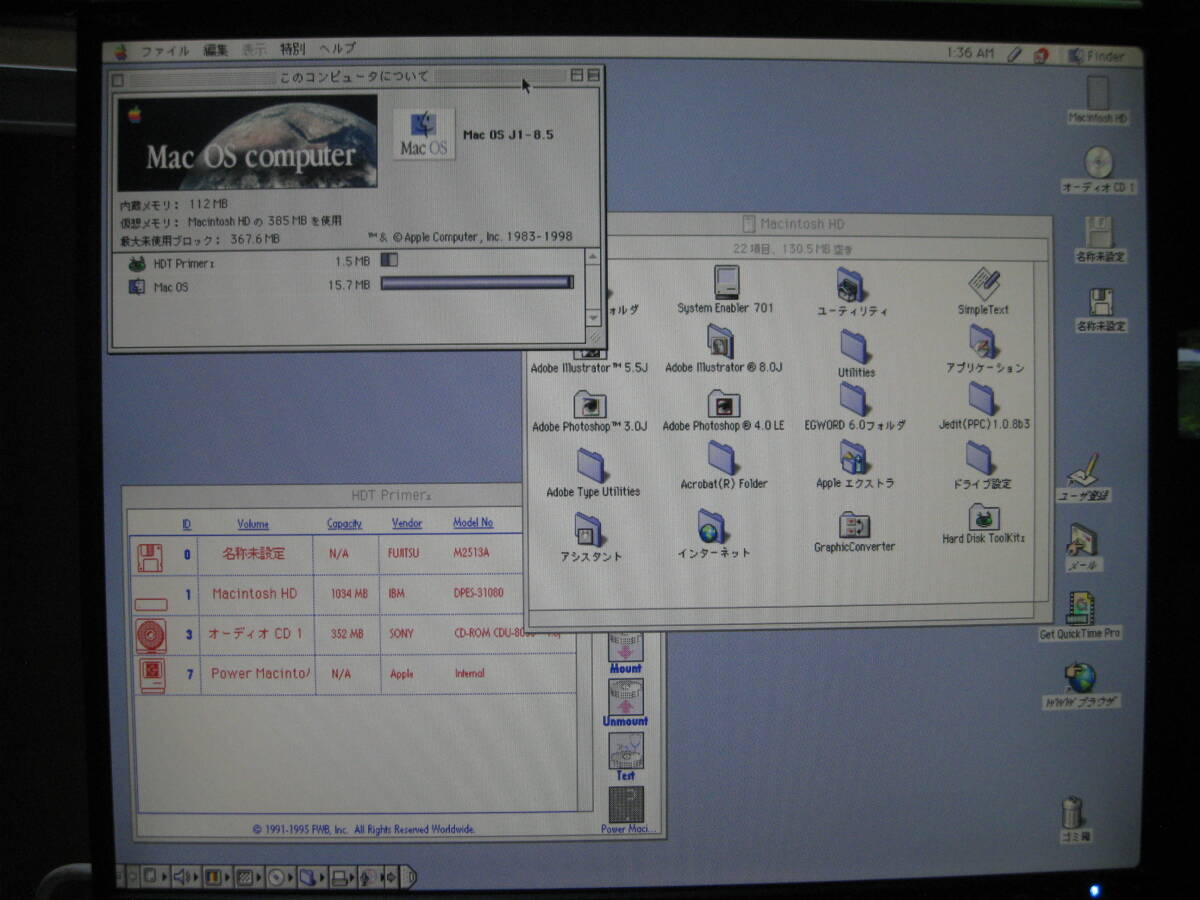The width and height of the screenshot is (1200, 900).
Task: Open the ヘルプ menu
Action: click(x=338, y=49)
